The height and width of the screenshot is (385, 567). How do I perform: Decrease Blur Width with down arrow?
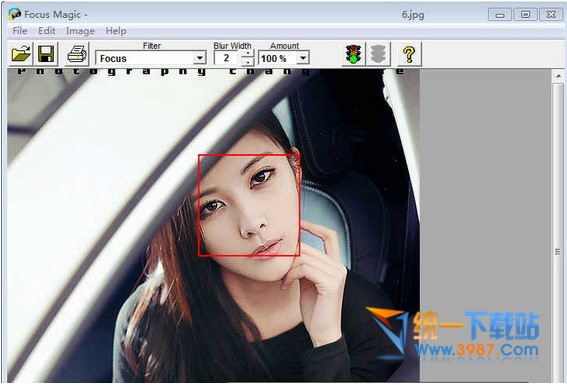pyautogui.click(x=247, y=62)
